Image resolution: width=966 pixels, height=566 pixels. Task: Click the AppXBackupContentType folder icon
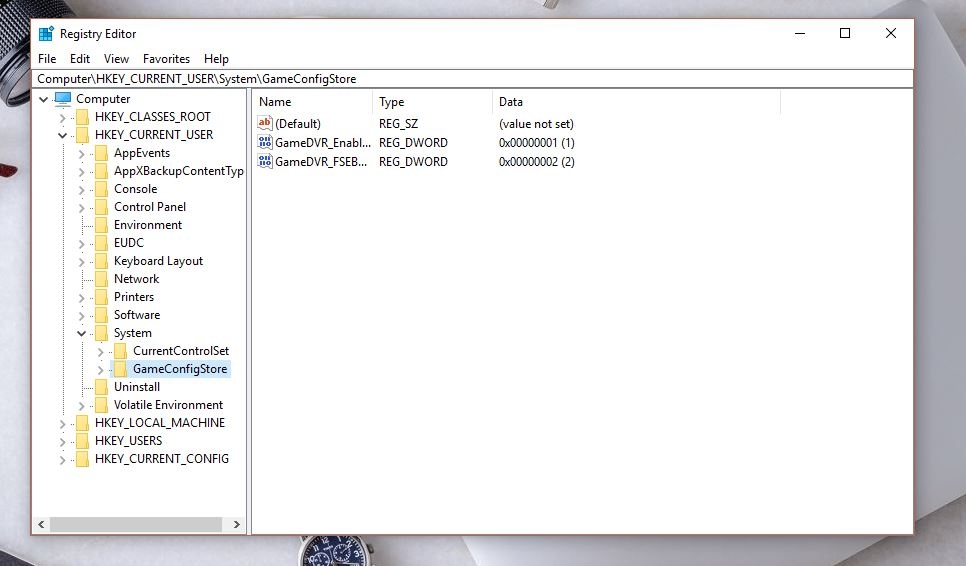[101, 171]
